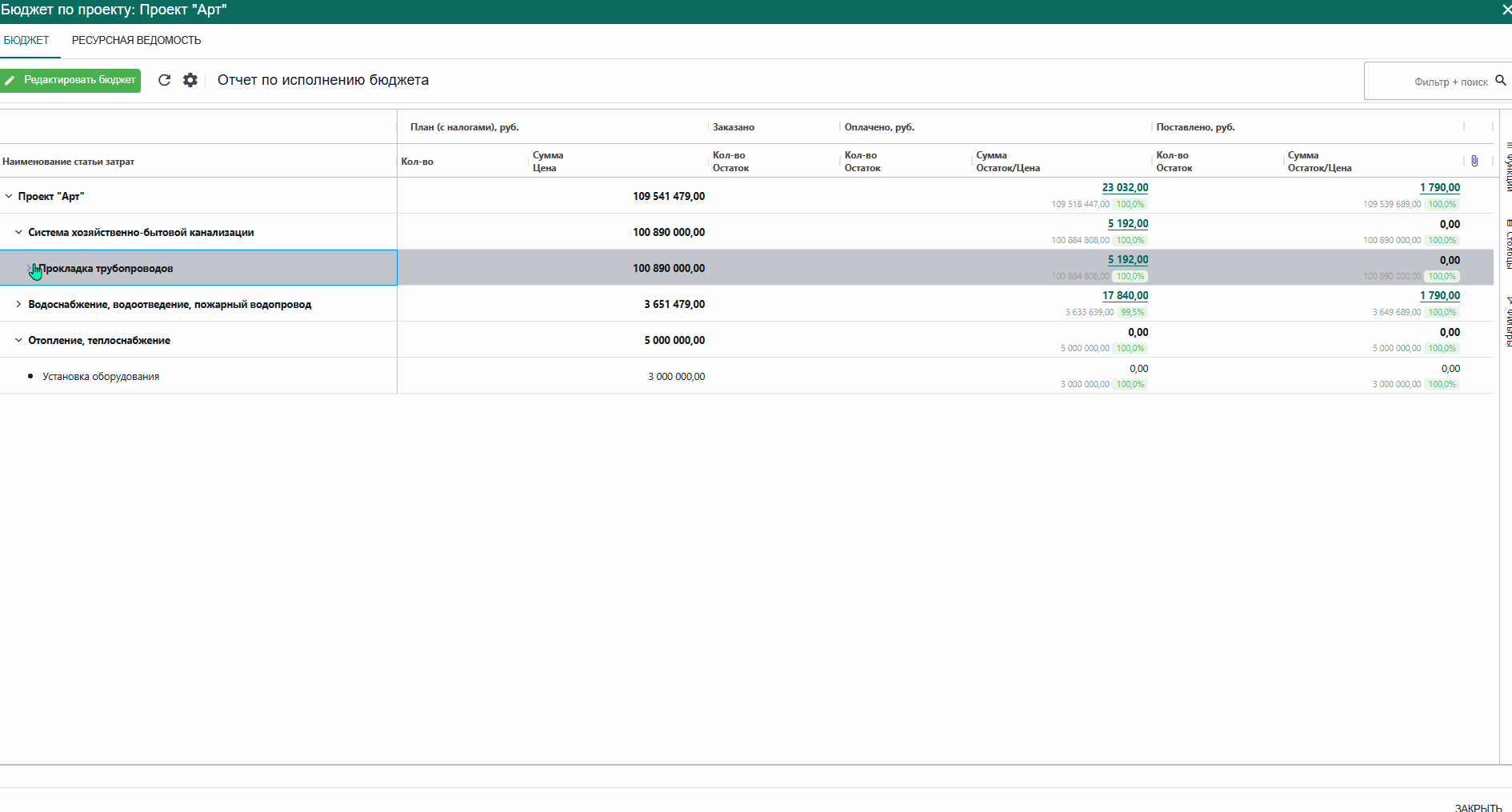The image size is (1512, 812).
Task: Open the Столбцы side panel
Action: (1507, 243)
